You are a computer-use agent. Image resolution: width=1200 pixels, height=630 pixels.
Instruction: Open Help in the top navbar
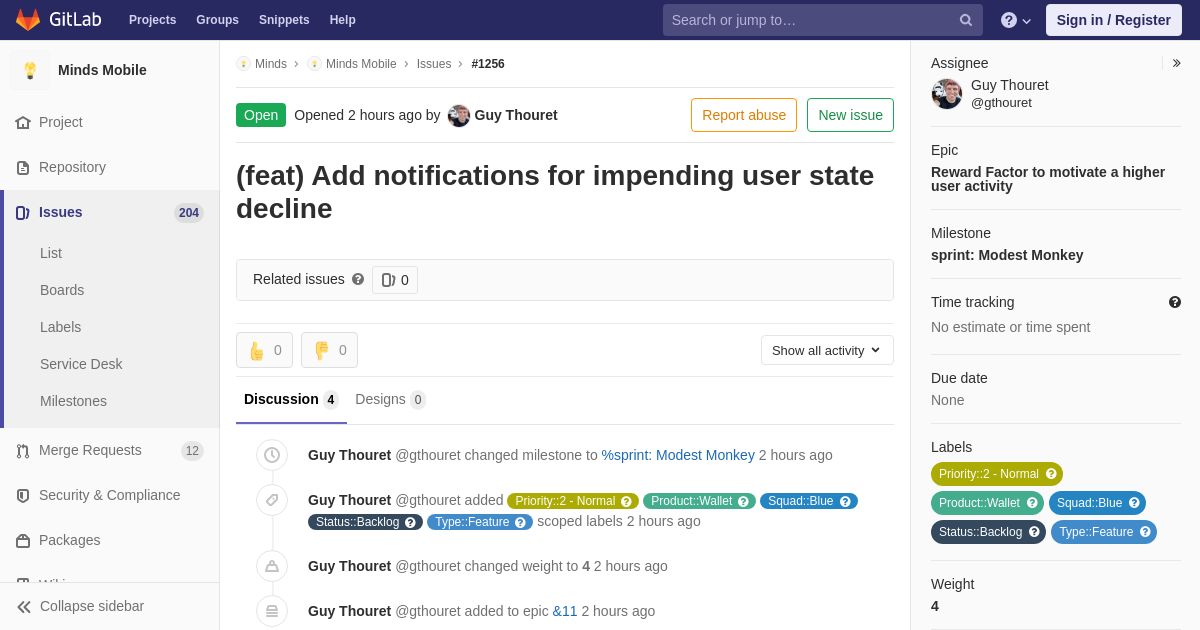tap(343, 20)
